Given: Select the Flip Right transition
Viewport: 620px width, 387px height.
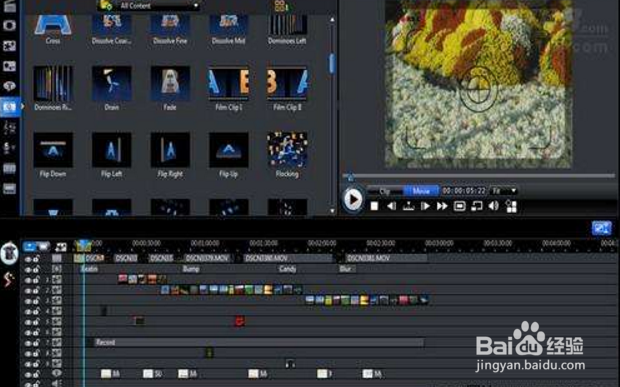Looking at the screenshot, I should click(x=170, y=150).
